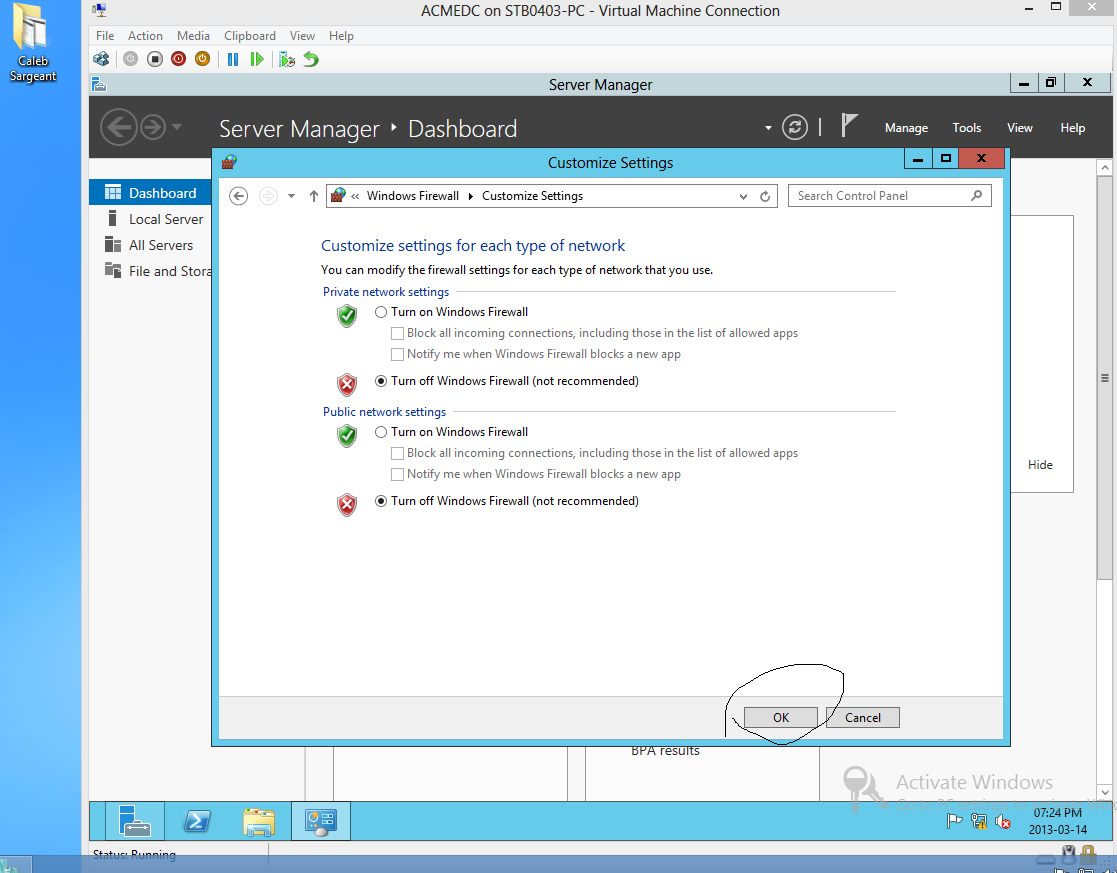Viewport: 1117px width, 873px height.
Task: Click the orange Save state icon
Action: [x=203, y=59]
